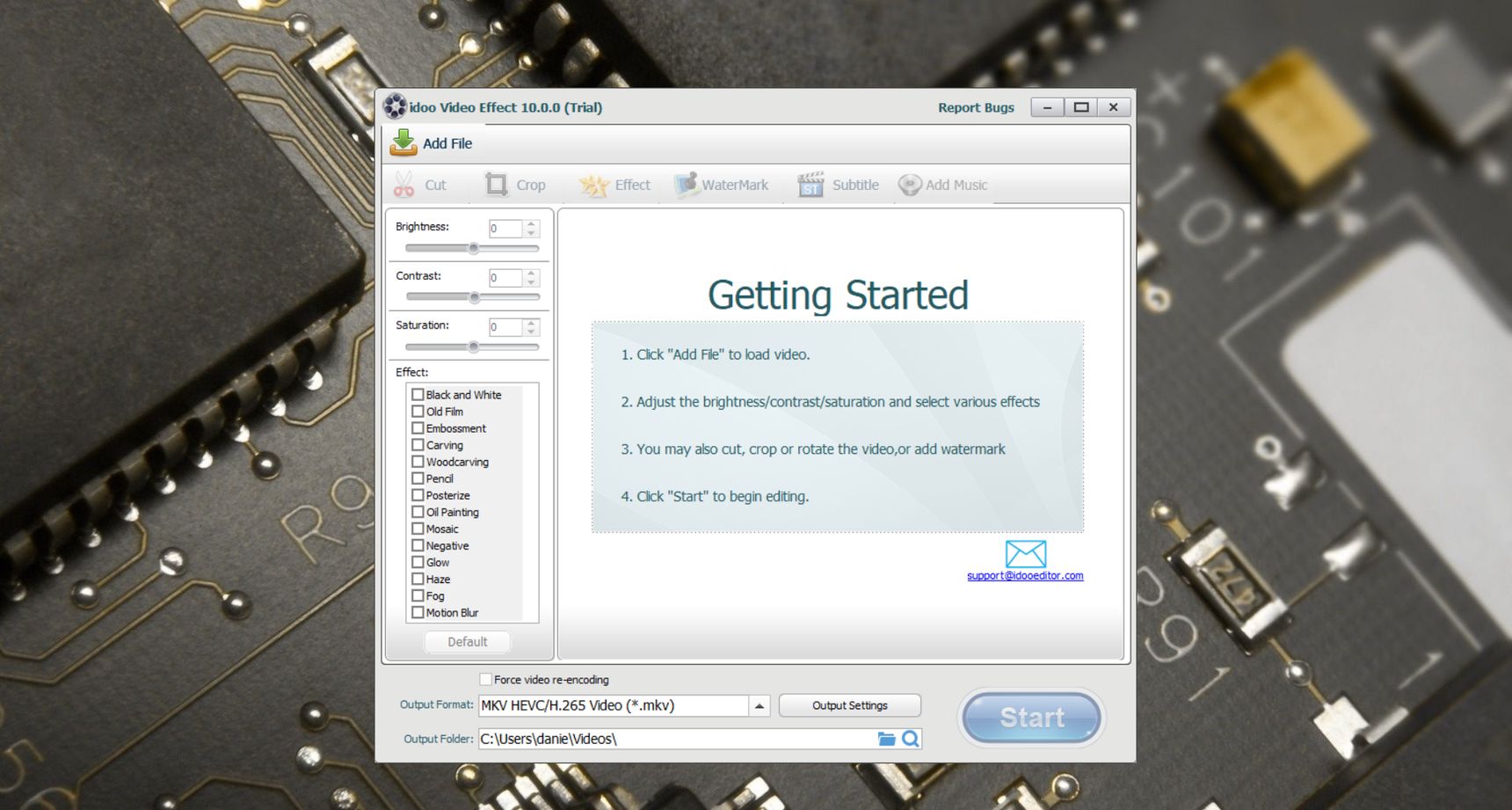Screen dimensions: 1512x810
Task: Open Output Settings
Action: pos(850,705)
